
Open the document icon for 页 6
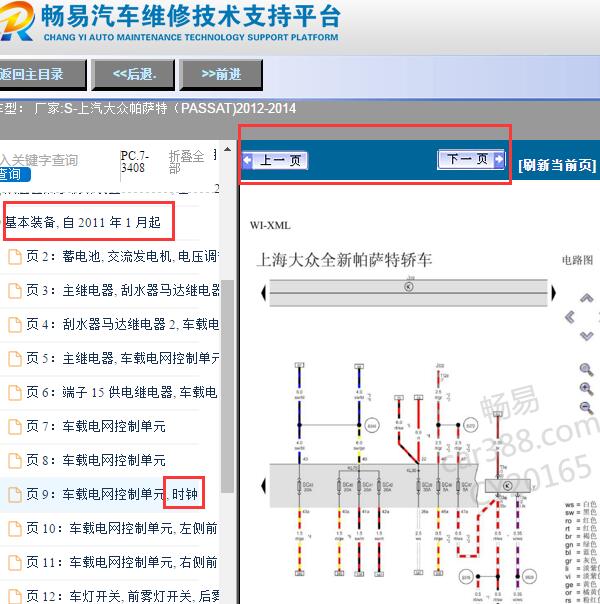coord(15,393)
